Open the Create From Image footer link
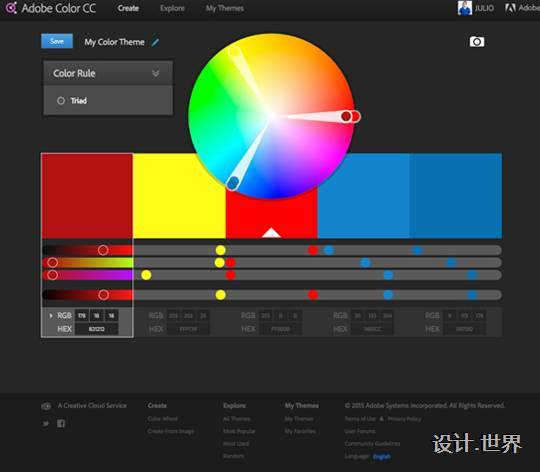540x472 pixels. [171, 431]
